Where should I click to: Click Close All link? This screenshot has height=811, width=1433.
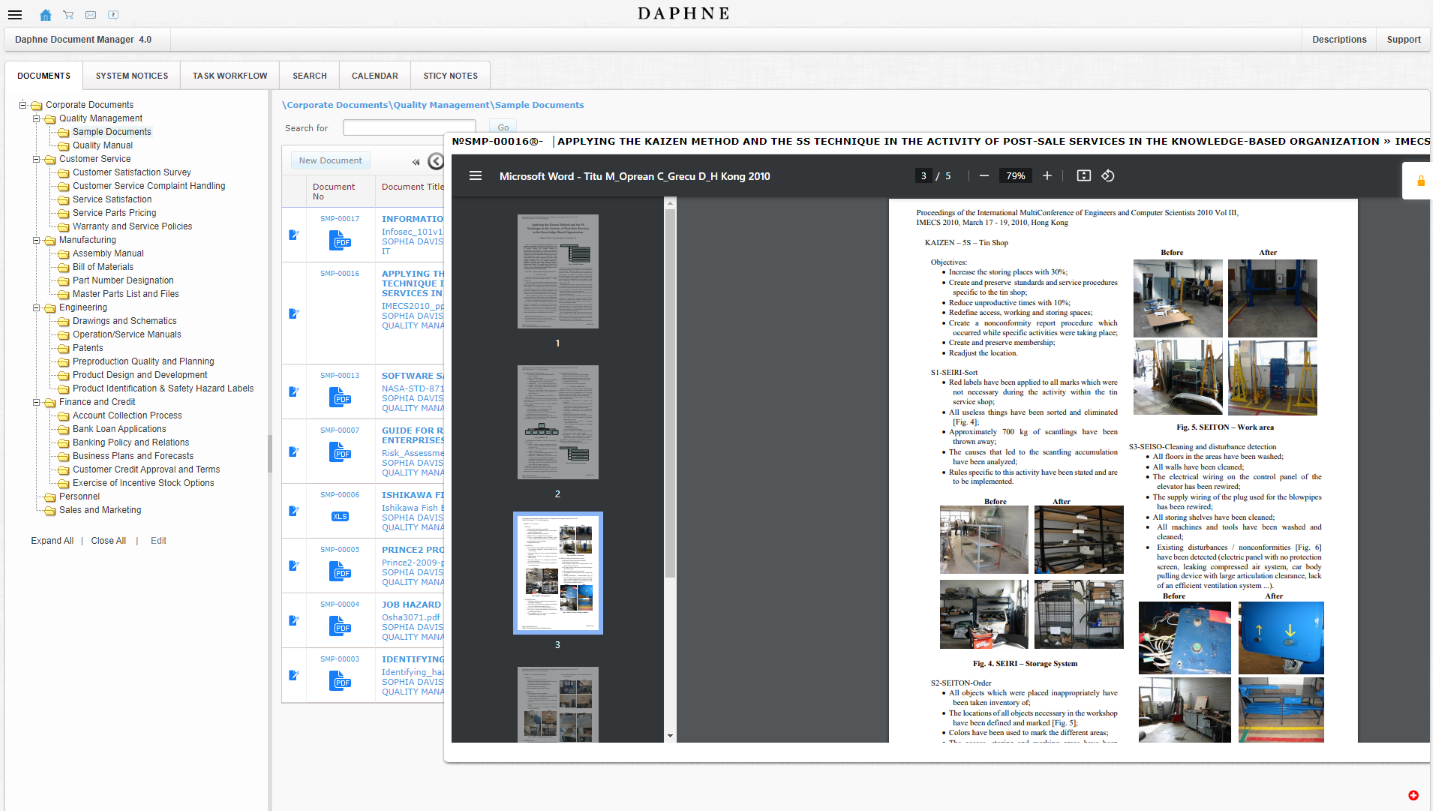[108, 541]
